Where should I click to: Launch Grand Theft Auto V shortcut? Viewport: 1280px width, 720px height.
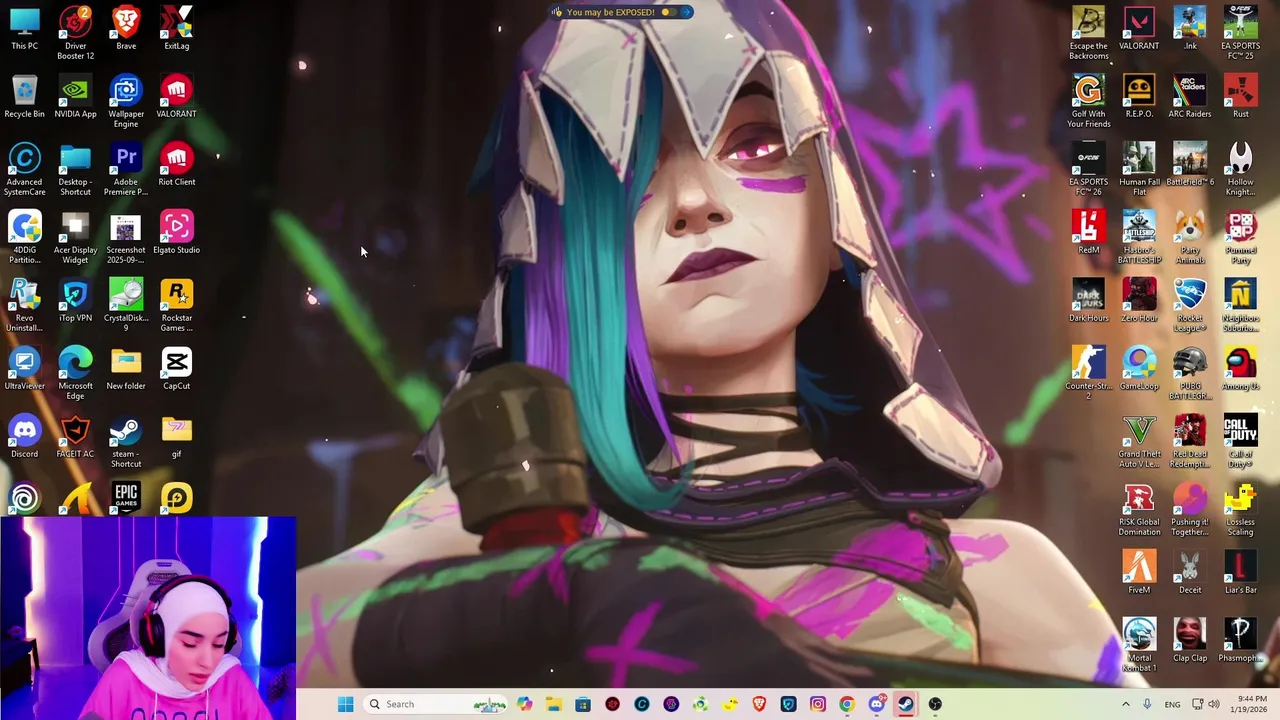[x=1139, y=441]
